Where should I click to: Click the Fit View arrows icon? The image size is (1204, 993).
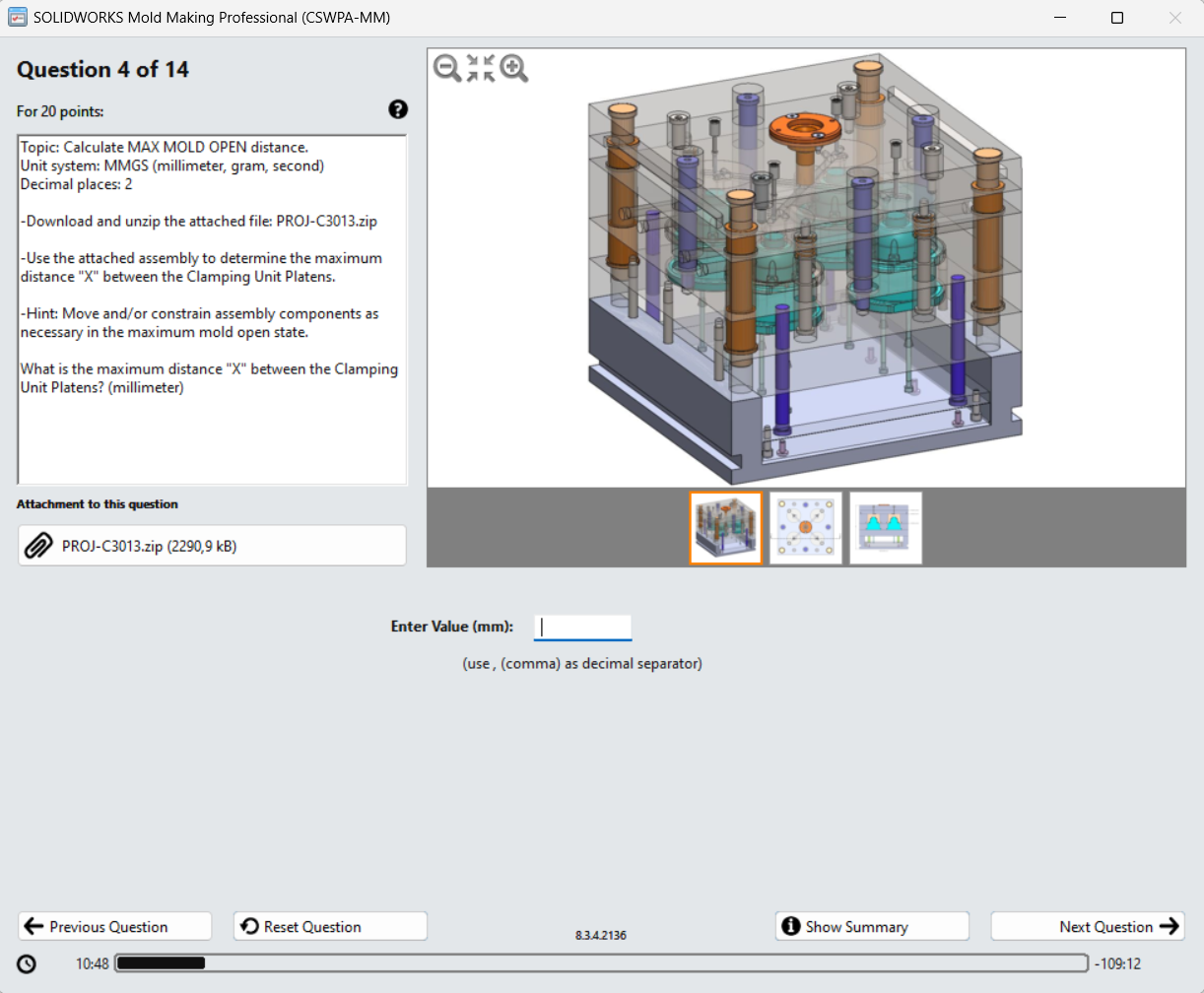(x=480, y=68)
